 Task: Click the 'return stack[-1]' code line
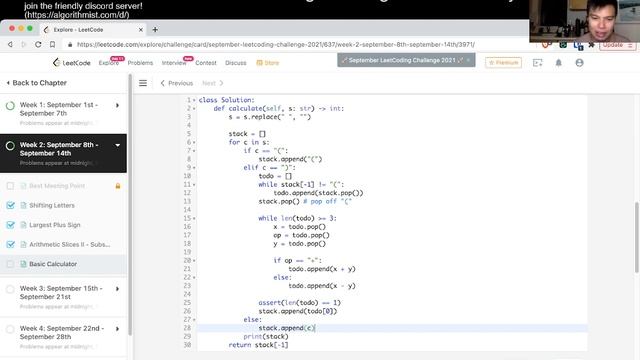pos(258,345)
